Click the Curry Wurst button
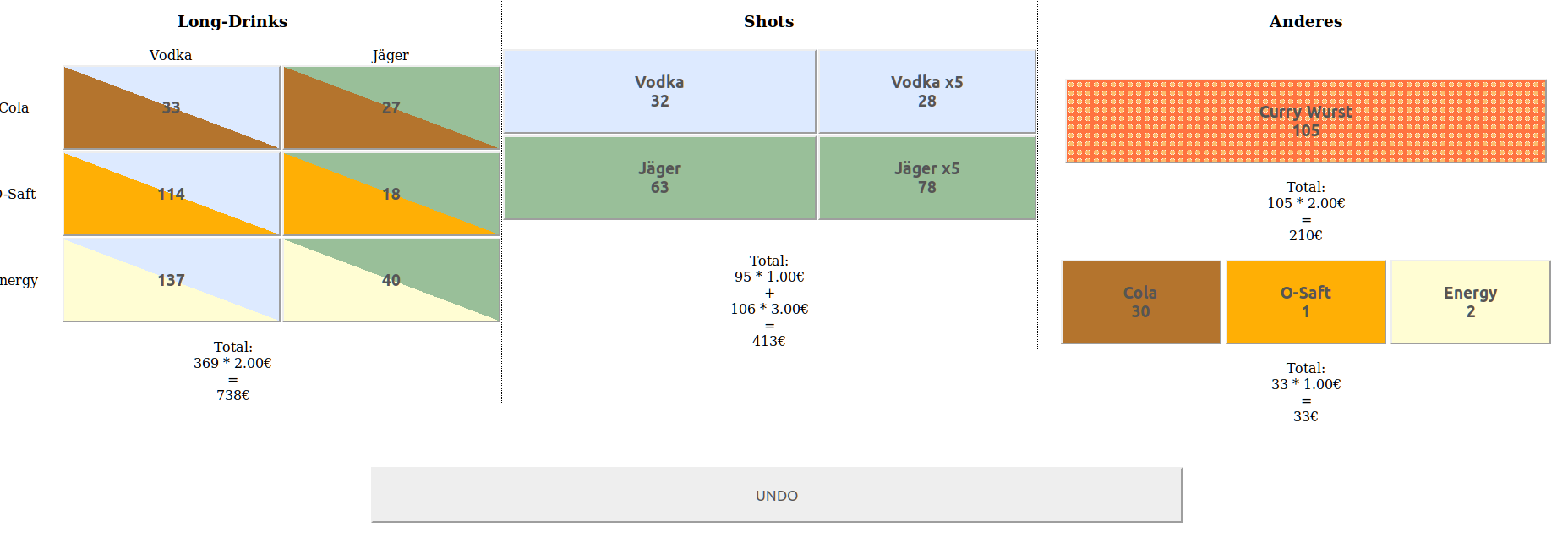 tap(1305, 121)
